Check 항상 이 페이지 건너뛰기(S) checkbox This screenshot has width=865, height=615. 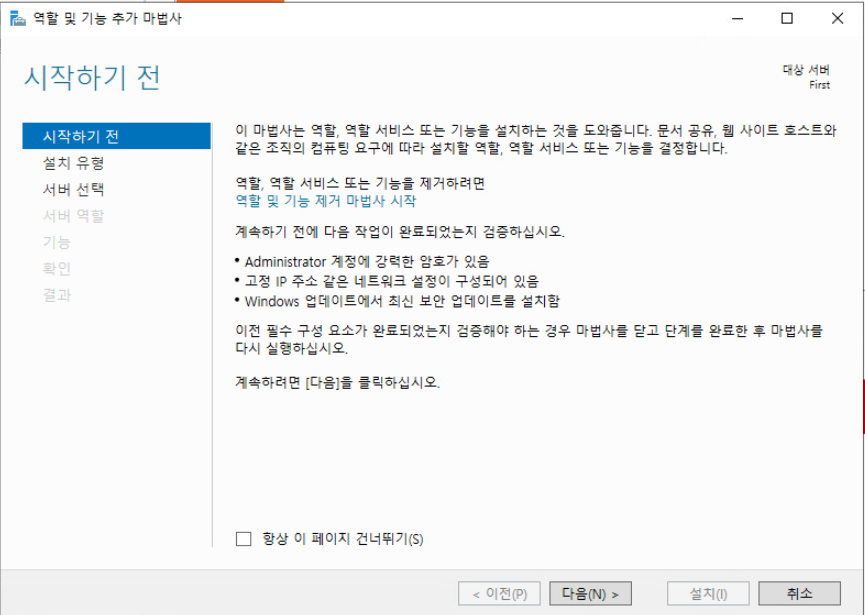(x=243, y=539)
